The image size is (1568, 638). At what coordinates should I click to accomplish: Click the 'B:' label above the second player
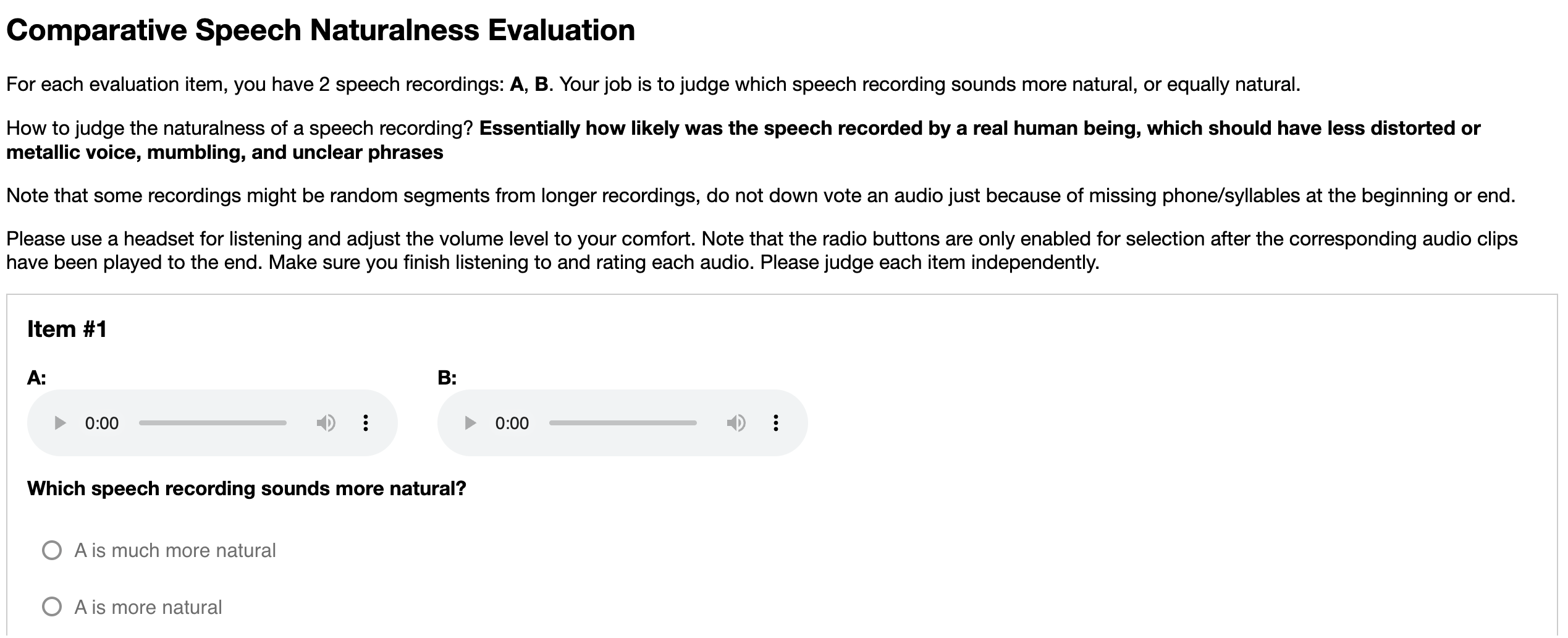coord(447,378)
